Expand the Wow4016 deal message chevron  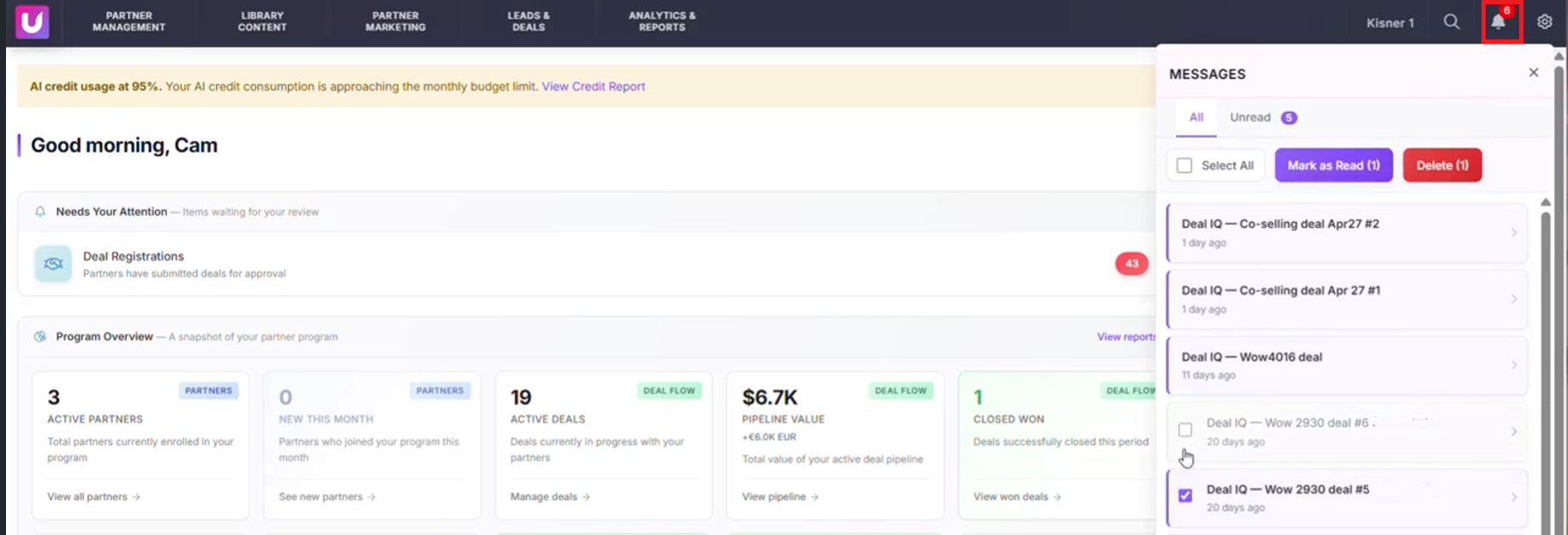(1514, 365)
